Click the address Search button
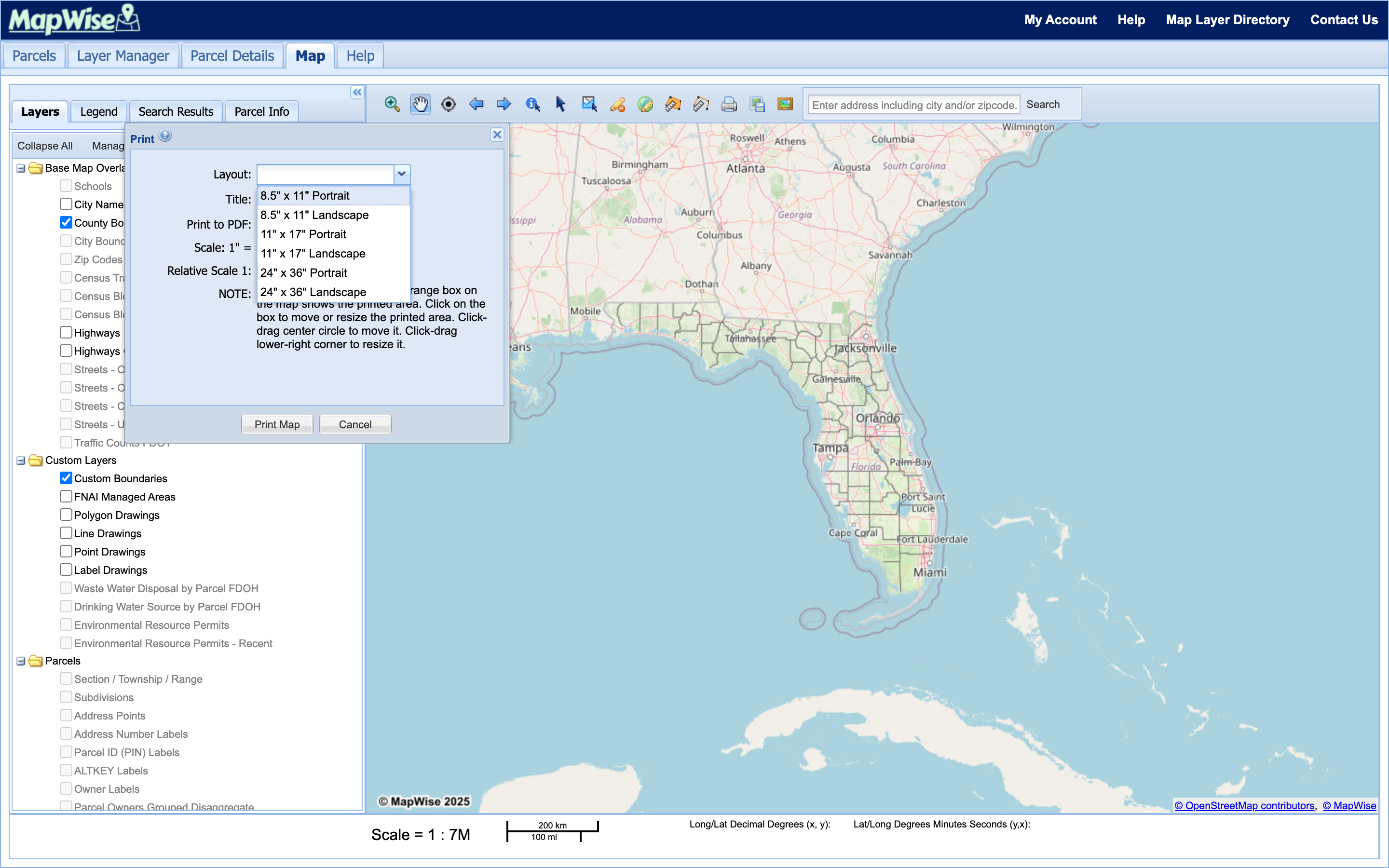This screenshot has height=868, width=1389. tap(1043, 105)
